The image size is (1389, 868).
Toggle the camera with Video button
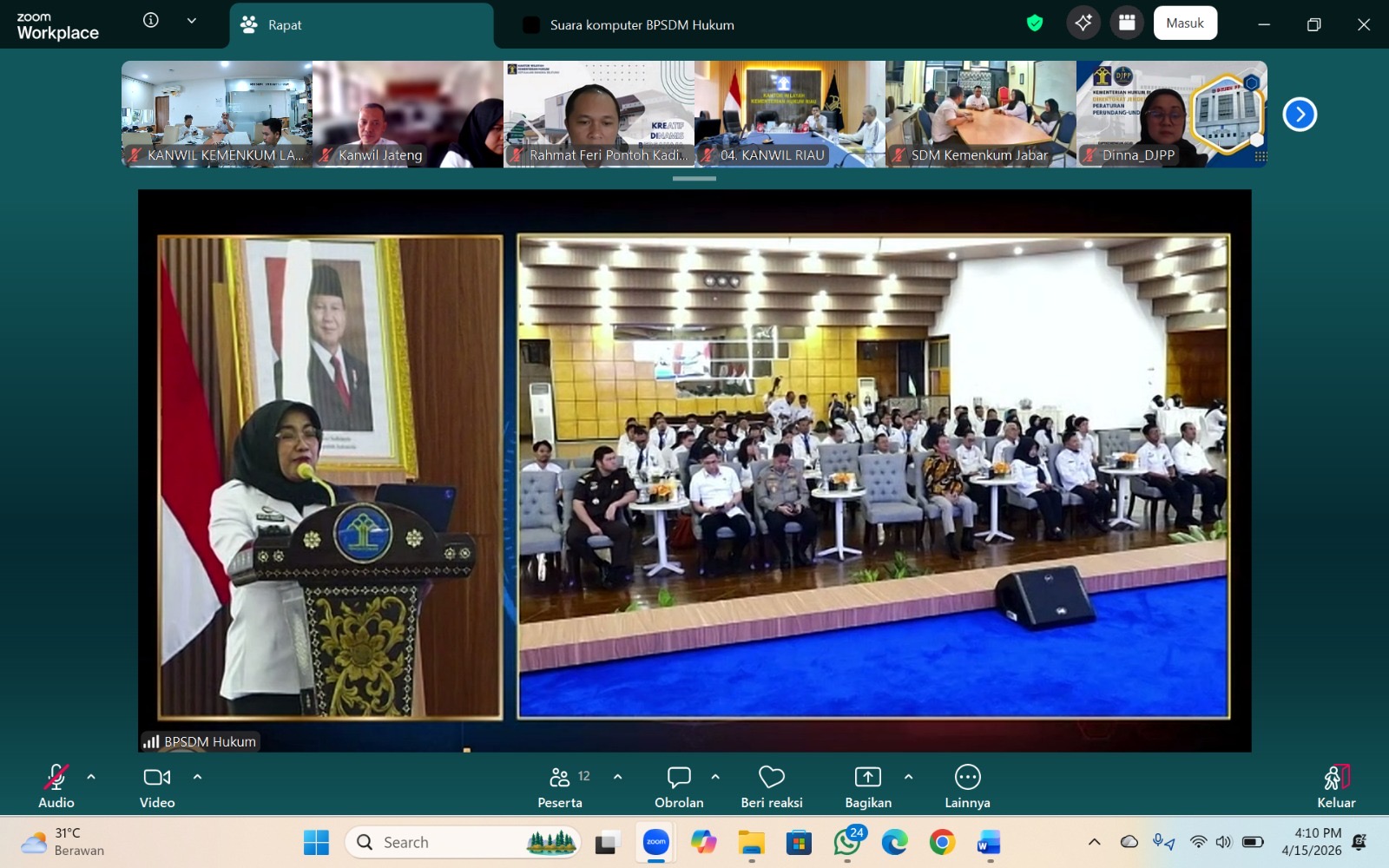(157, 786)
